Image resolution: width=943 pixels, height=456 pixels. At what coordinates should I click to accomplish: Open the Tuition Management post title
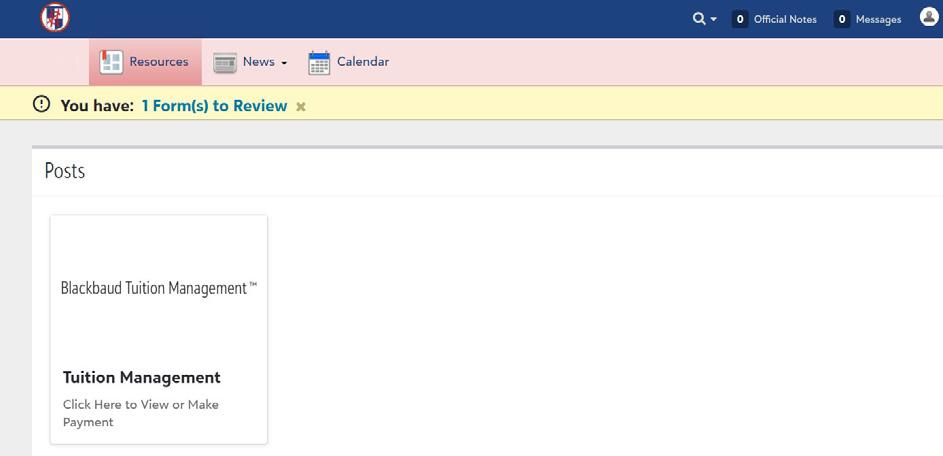141,377
